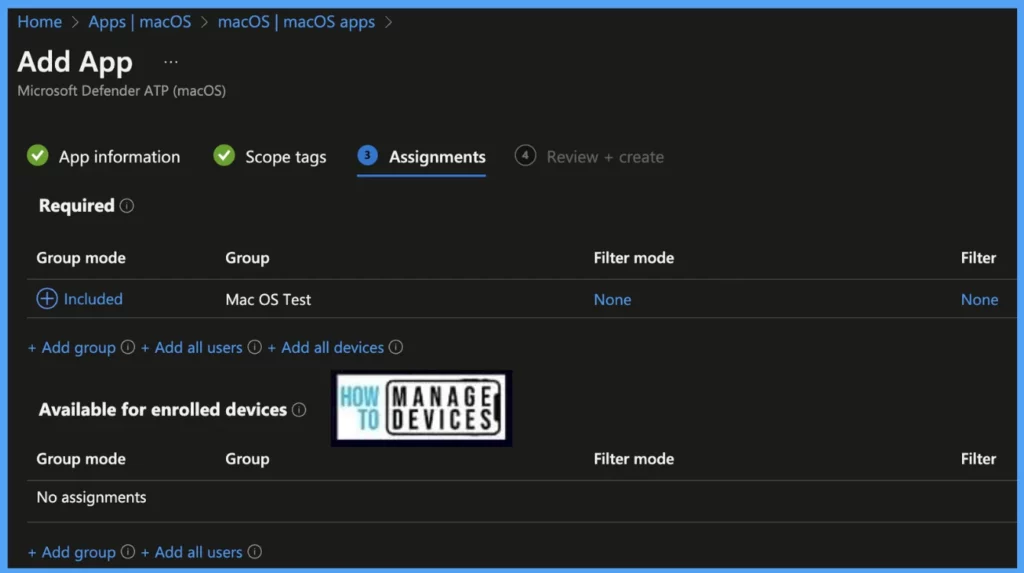The image size is (1024, 573).
Task: Show info icon after Required Add group
Action: (x=128, y=347)
